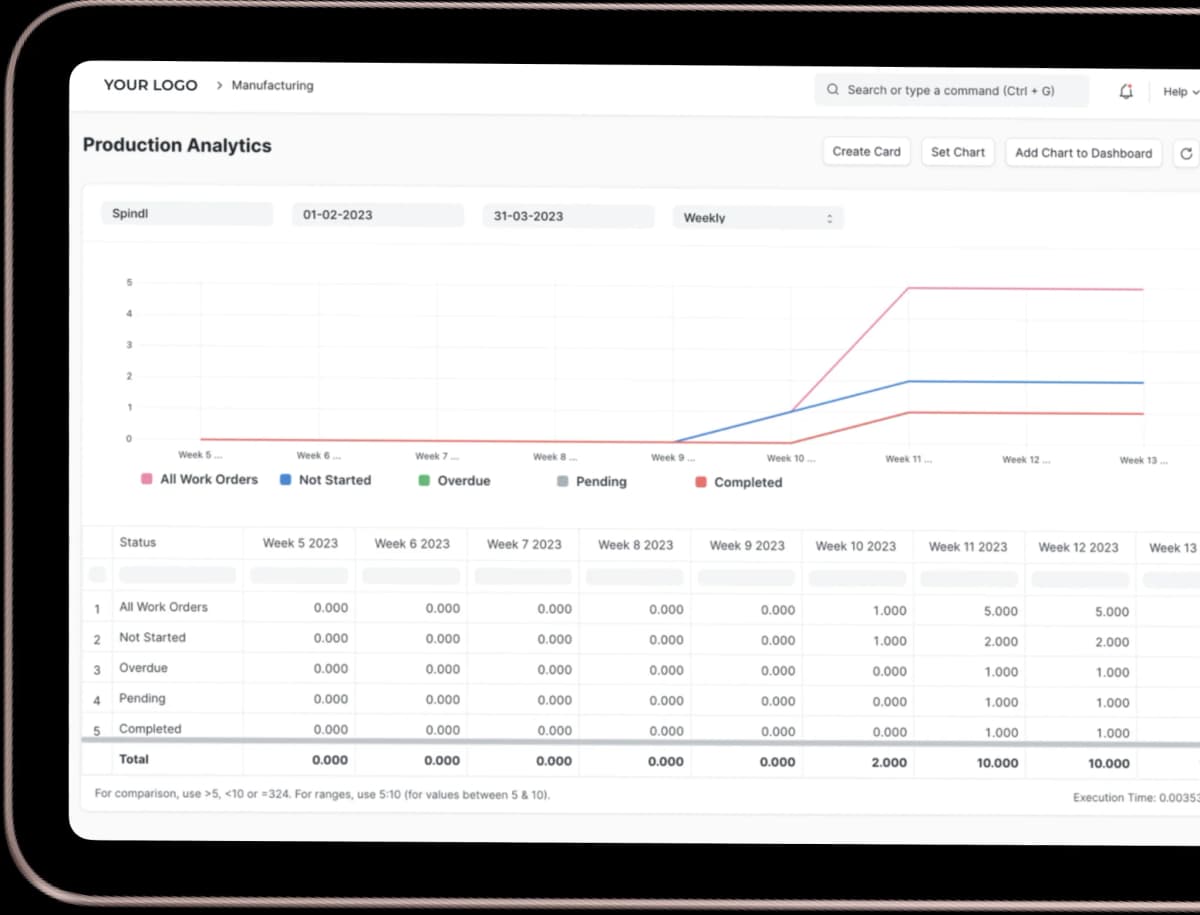Click Total Week 12 value 10.000
The image size is (1200, 915).
[x=1109, y=764]
